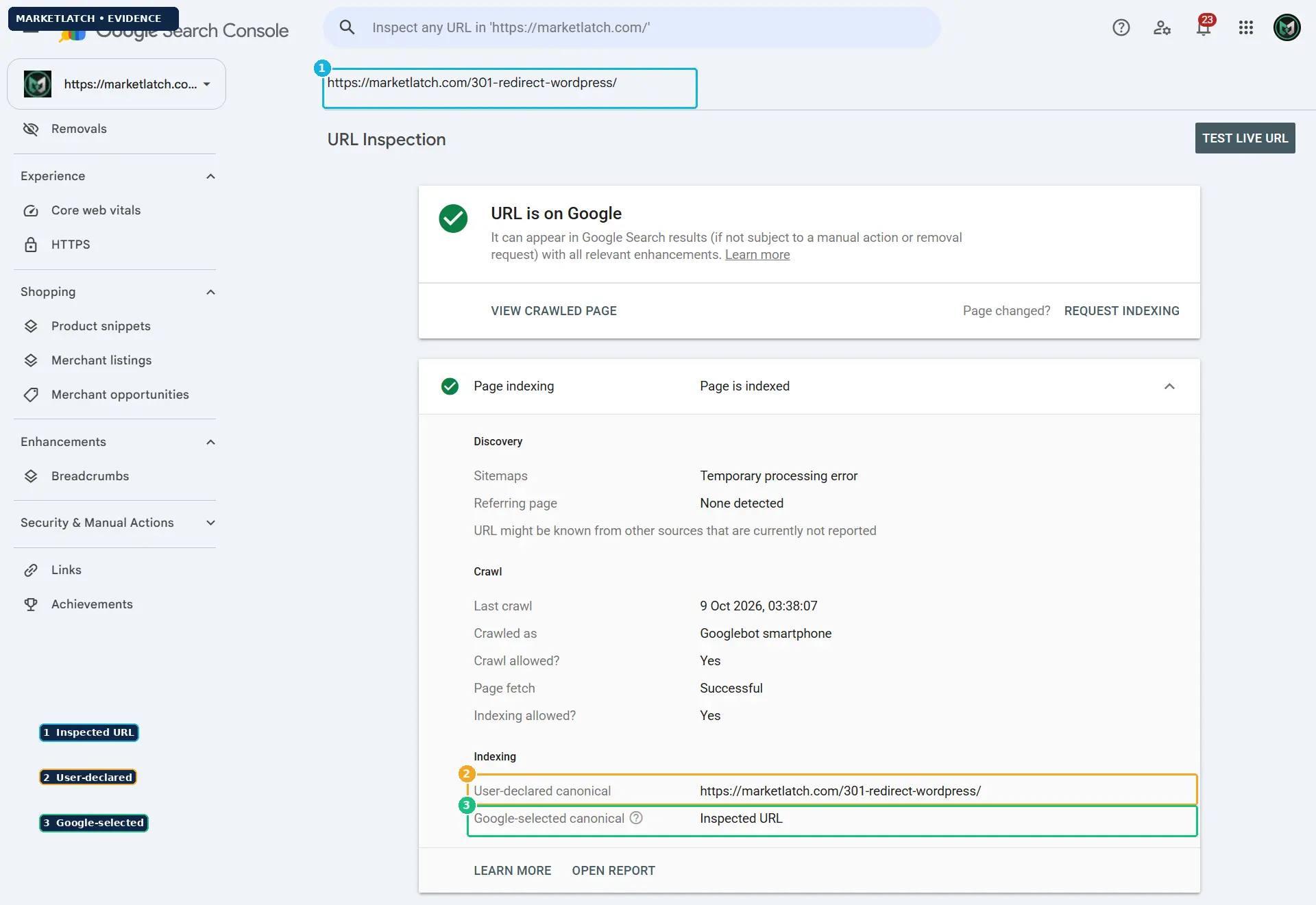This screenshot has width=1316, height=905.
Task: Click the Product snippets layers icon
Action: (31, 326)
